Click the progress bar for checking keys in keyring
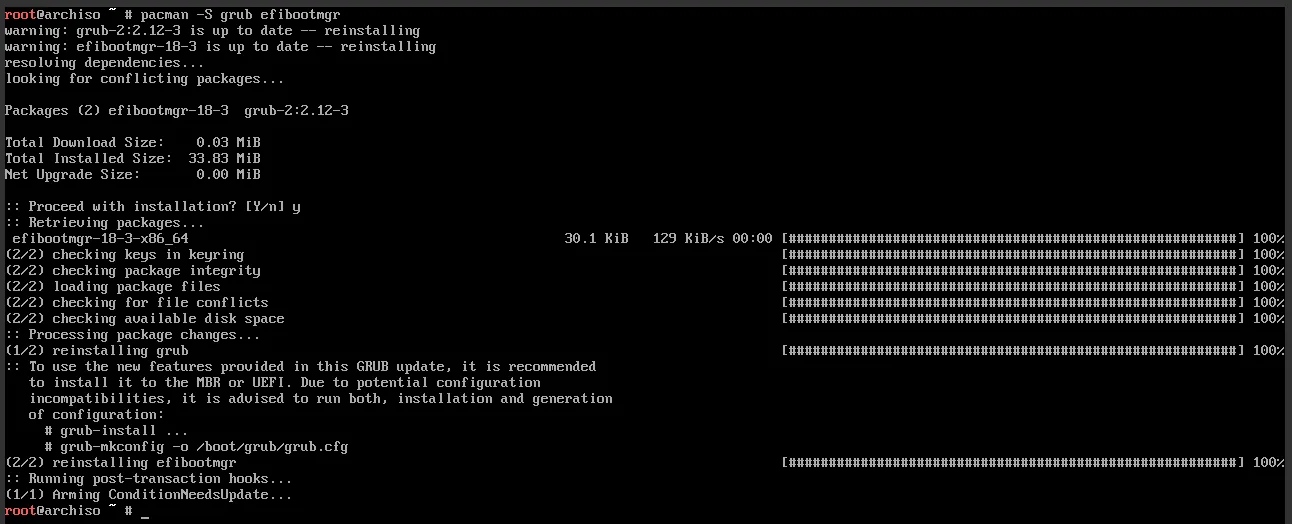The image size is (1292, 524). [x=1012, y=255]
